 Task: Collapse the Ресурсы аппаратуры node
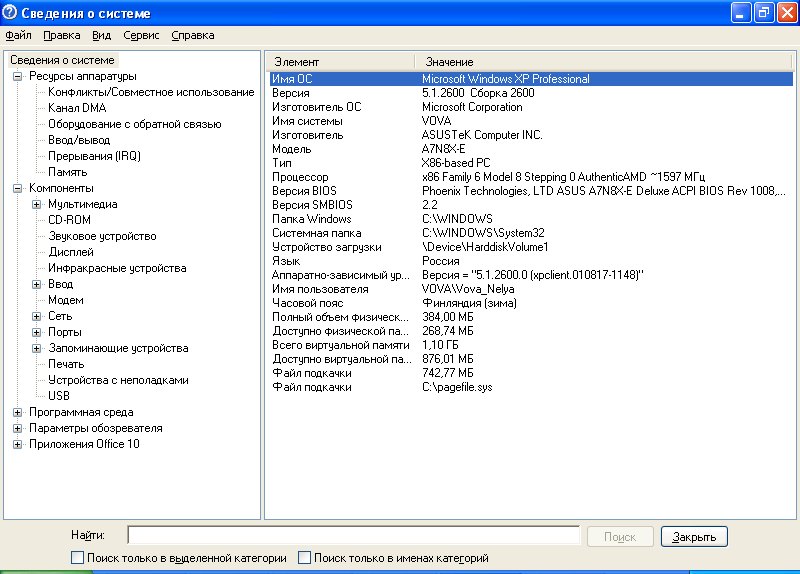click(17, 77)
